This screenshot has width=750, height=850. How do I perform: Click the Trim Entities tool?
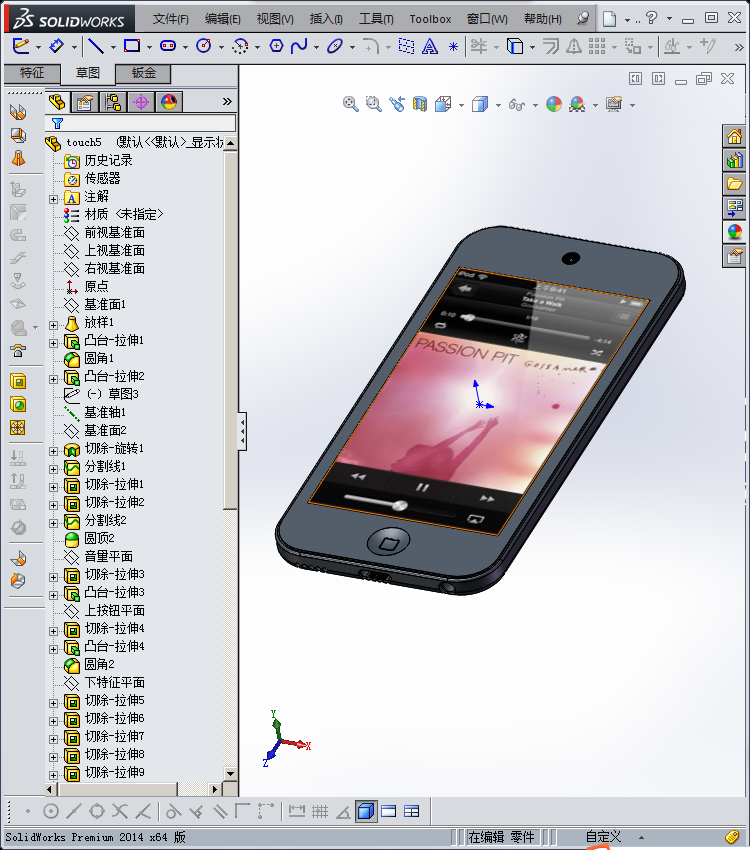click(479, 46)
